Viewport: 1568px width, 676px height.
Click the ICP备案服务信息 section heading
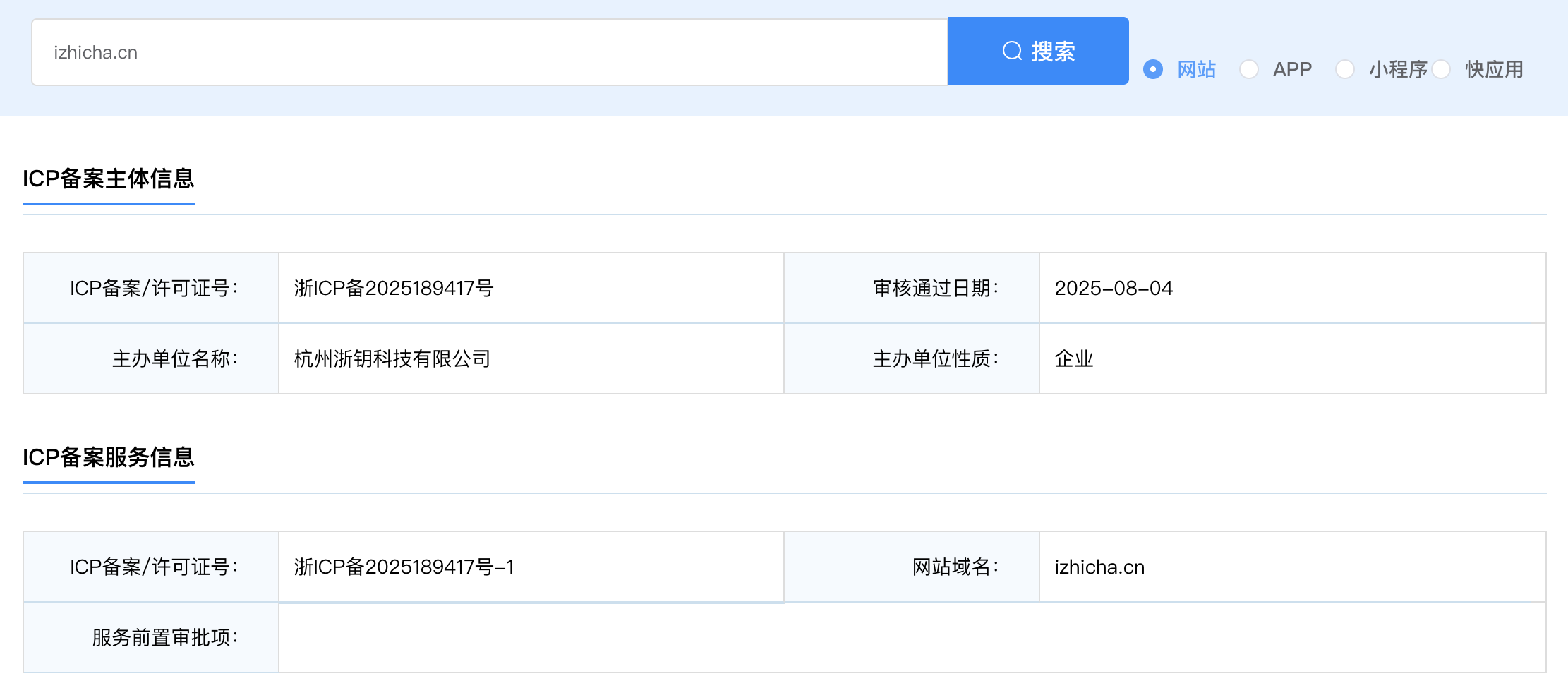(x=109, y=457)
